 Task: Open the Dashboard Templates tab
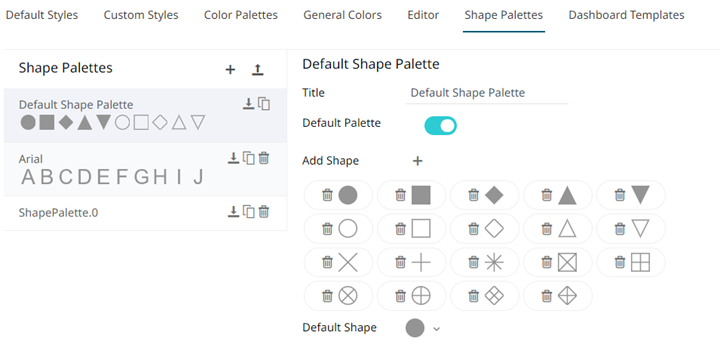click(626, 15)
